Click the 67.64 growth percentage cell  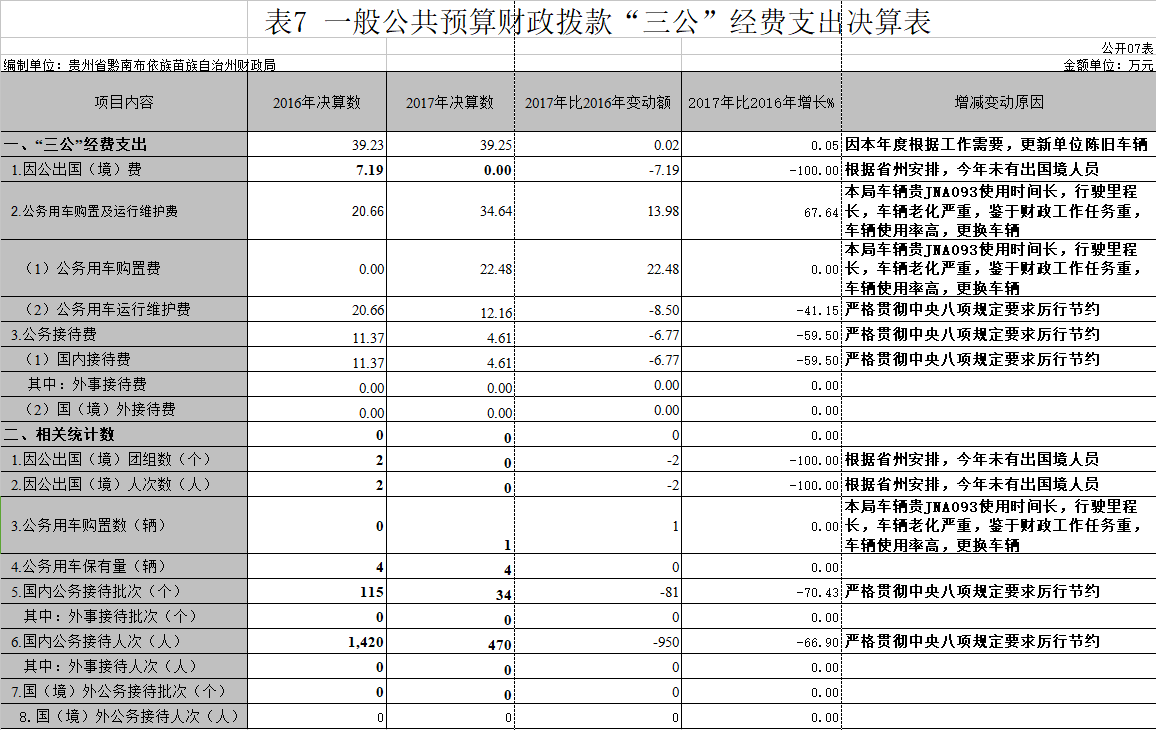click(x=762, y=212)
